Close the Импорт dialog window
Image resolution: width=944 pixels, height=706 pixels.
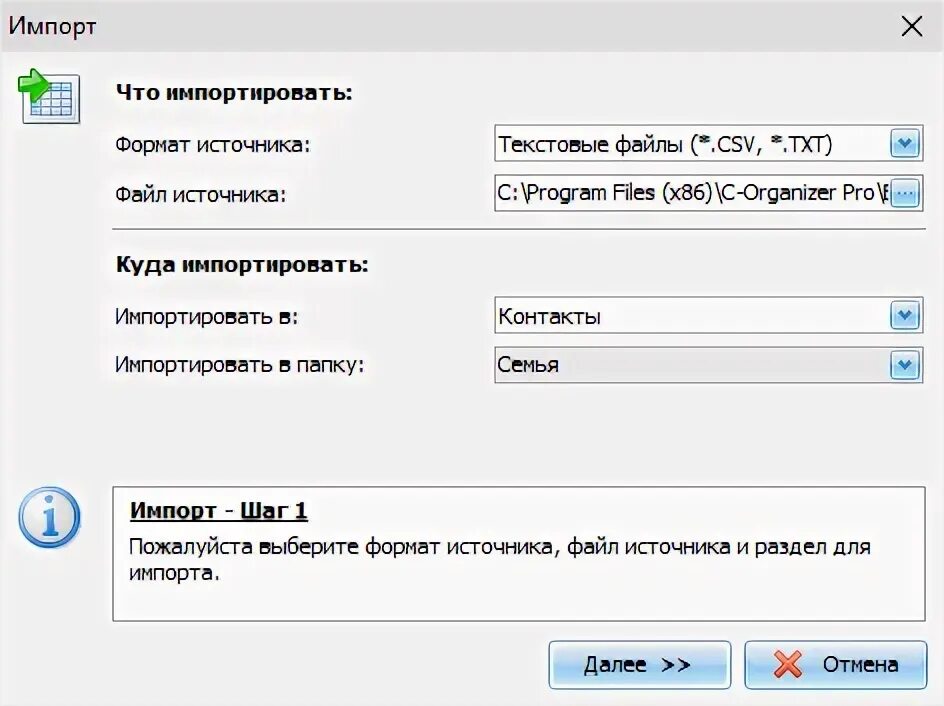[x=911, y=26]
